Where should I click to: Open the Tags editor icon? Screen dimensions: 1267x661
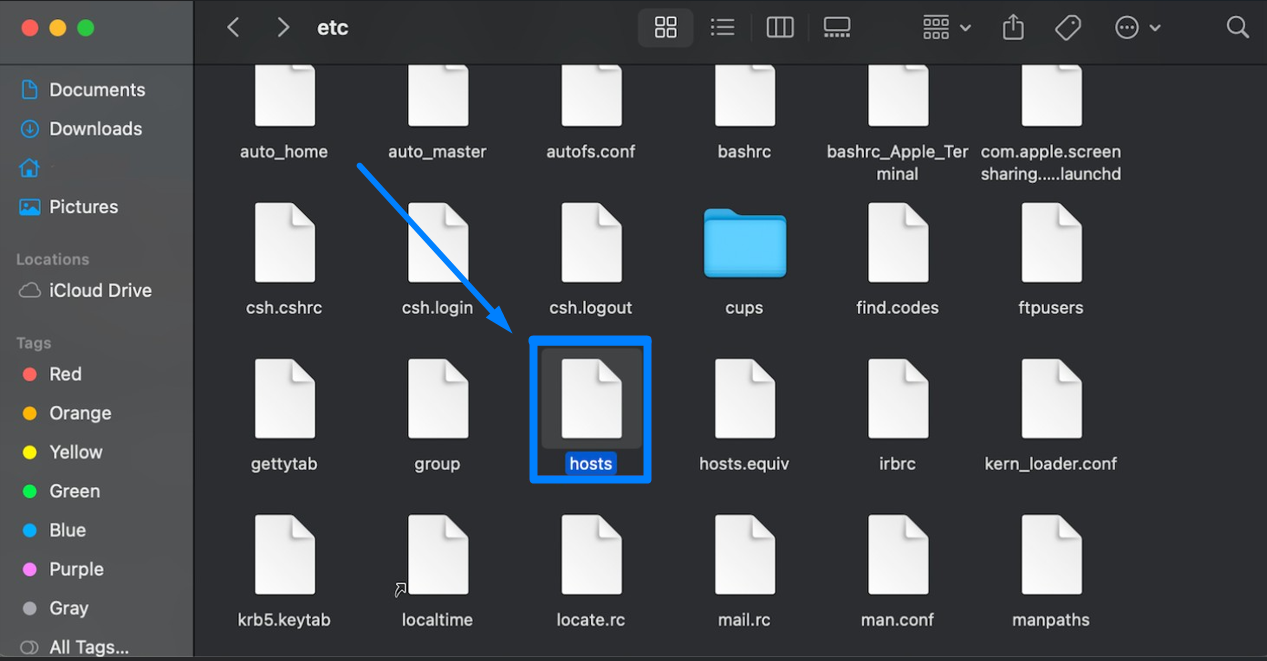[1066, 27]
